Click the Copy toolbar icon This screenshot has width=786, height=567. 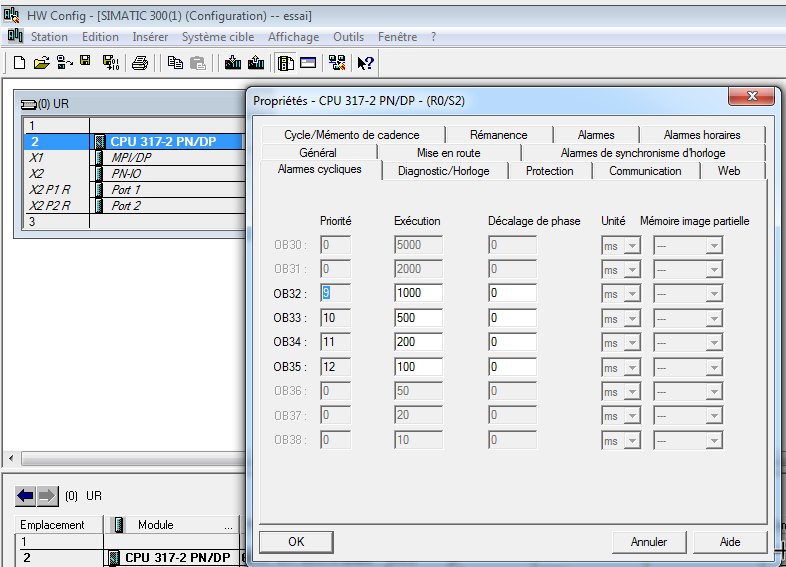[176, 63]
